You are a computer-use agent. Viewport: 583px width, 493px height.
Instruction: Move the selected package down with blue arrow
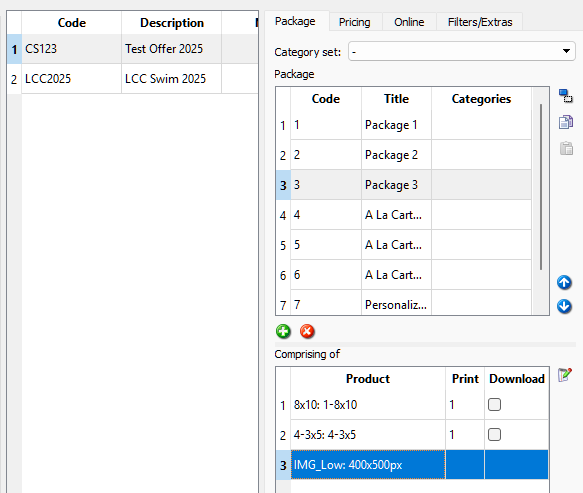tap(564, 306)
